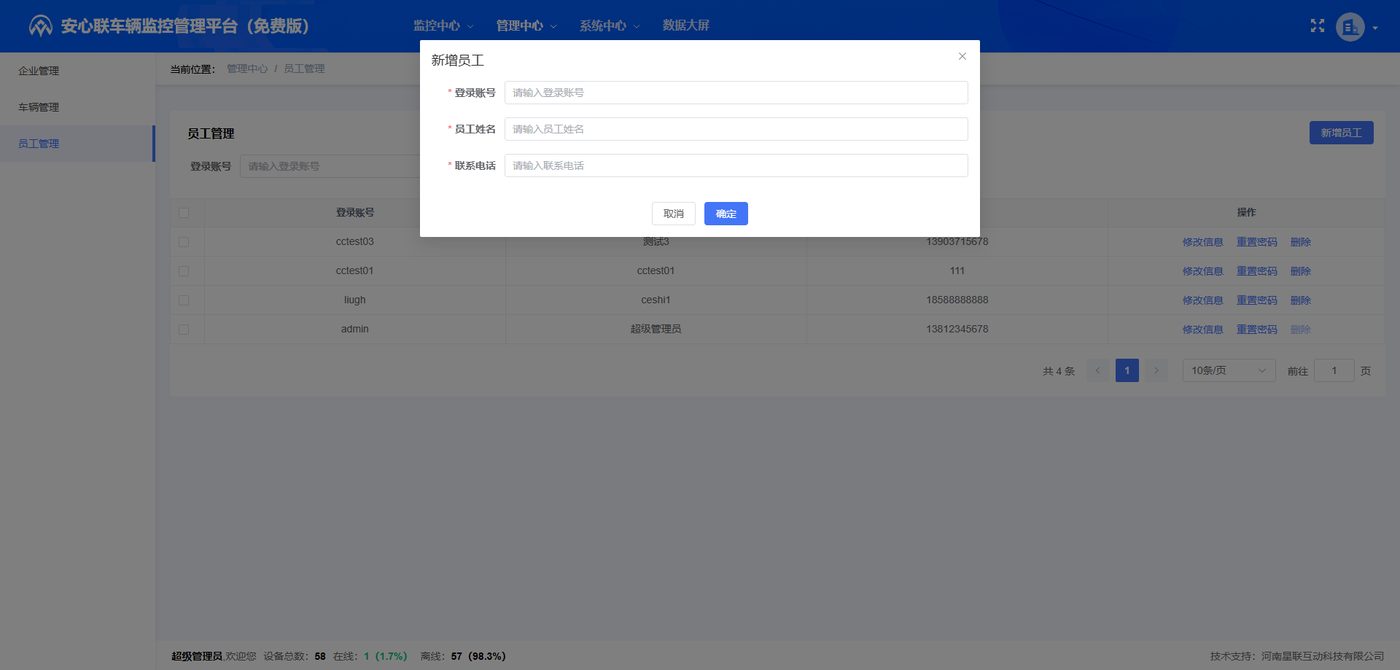Click 取消 button in dialog

point(674,214)
